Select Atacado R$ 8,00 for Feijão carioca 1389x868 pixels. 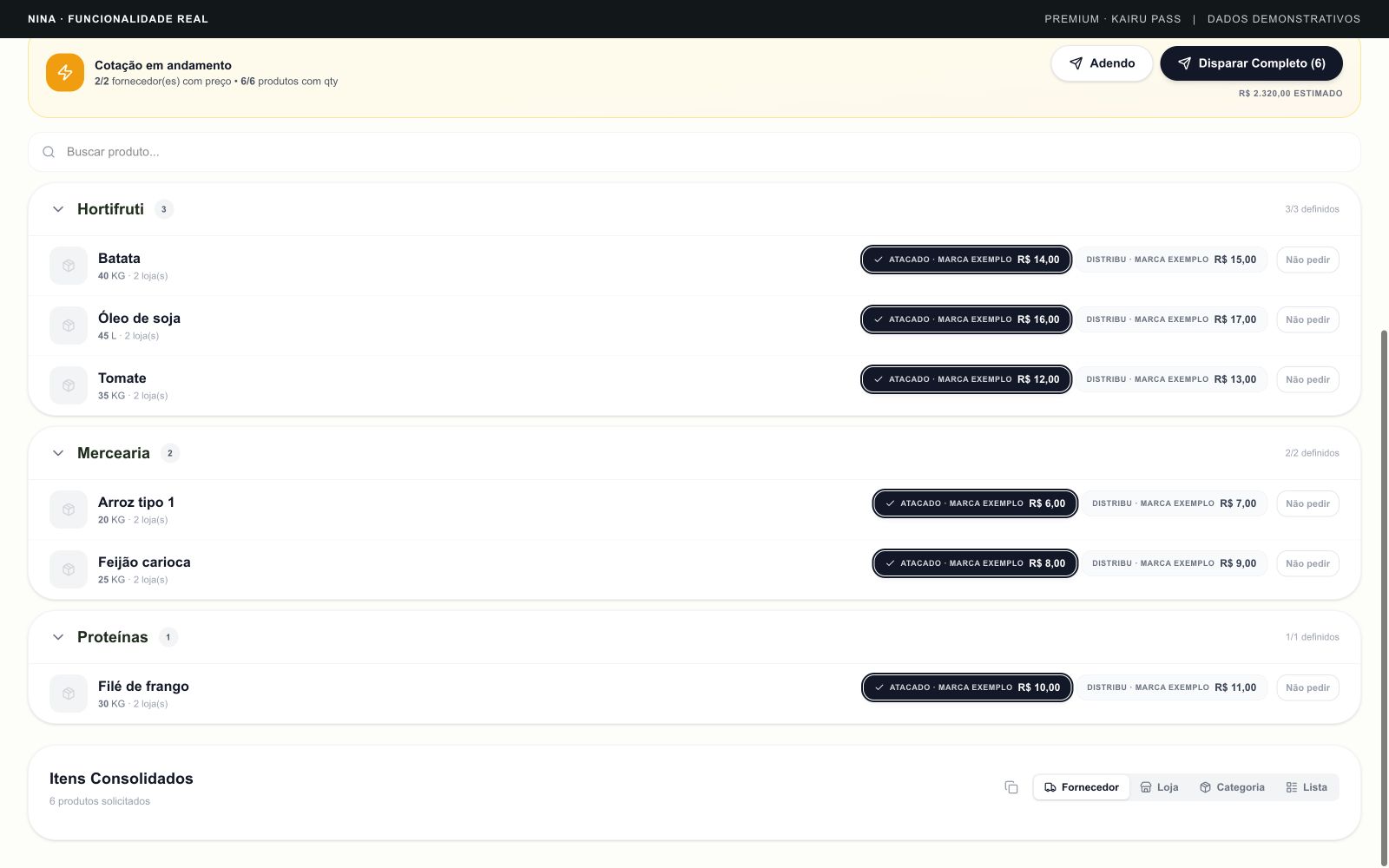975,563
